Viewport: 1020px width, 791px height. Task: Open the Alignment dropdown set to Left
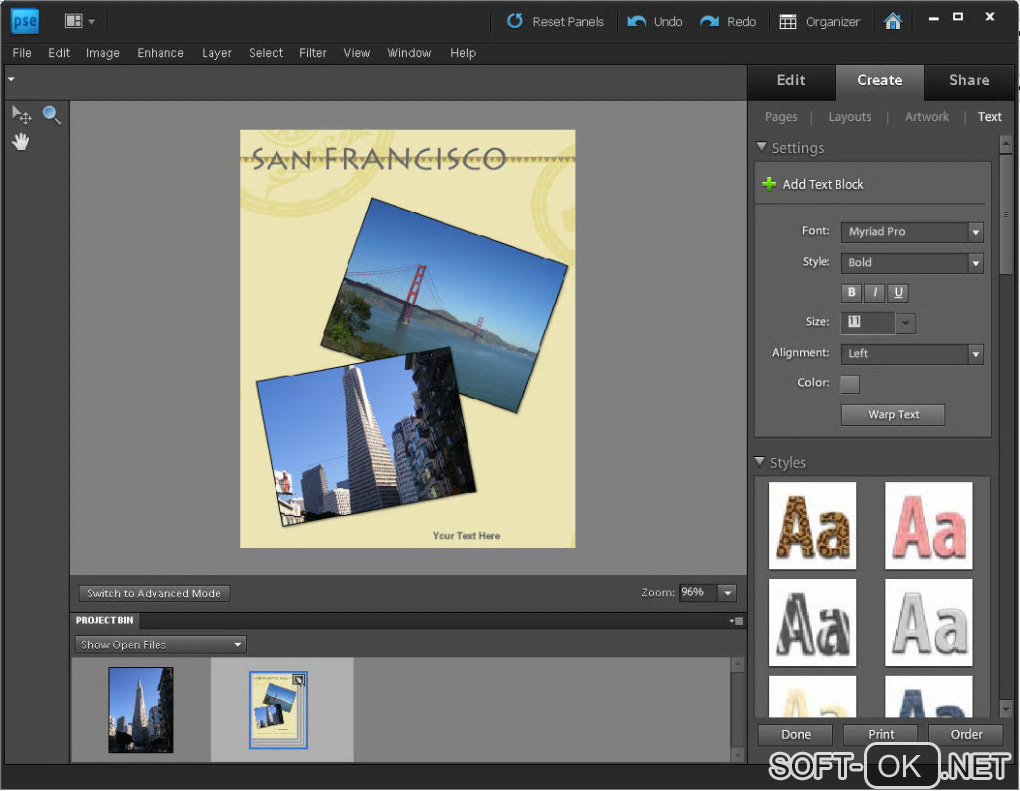click(911, 354)
